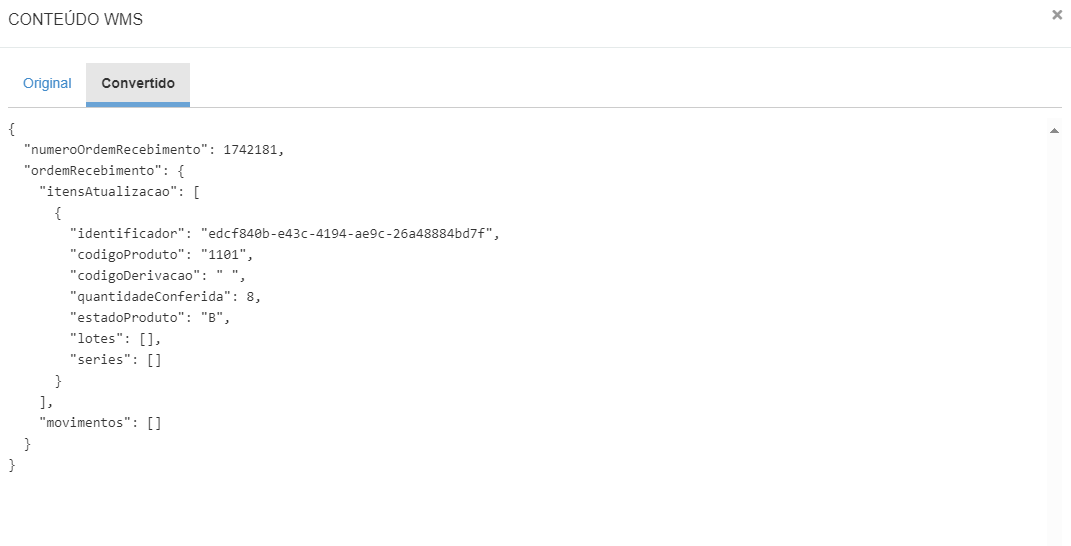Click the "numeroOrdemRecebimento" key

pyautogui.click(x=115, y=150)
